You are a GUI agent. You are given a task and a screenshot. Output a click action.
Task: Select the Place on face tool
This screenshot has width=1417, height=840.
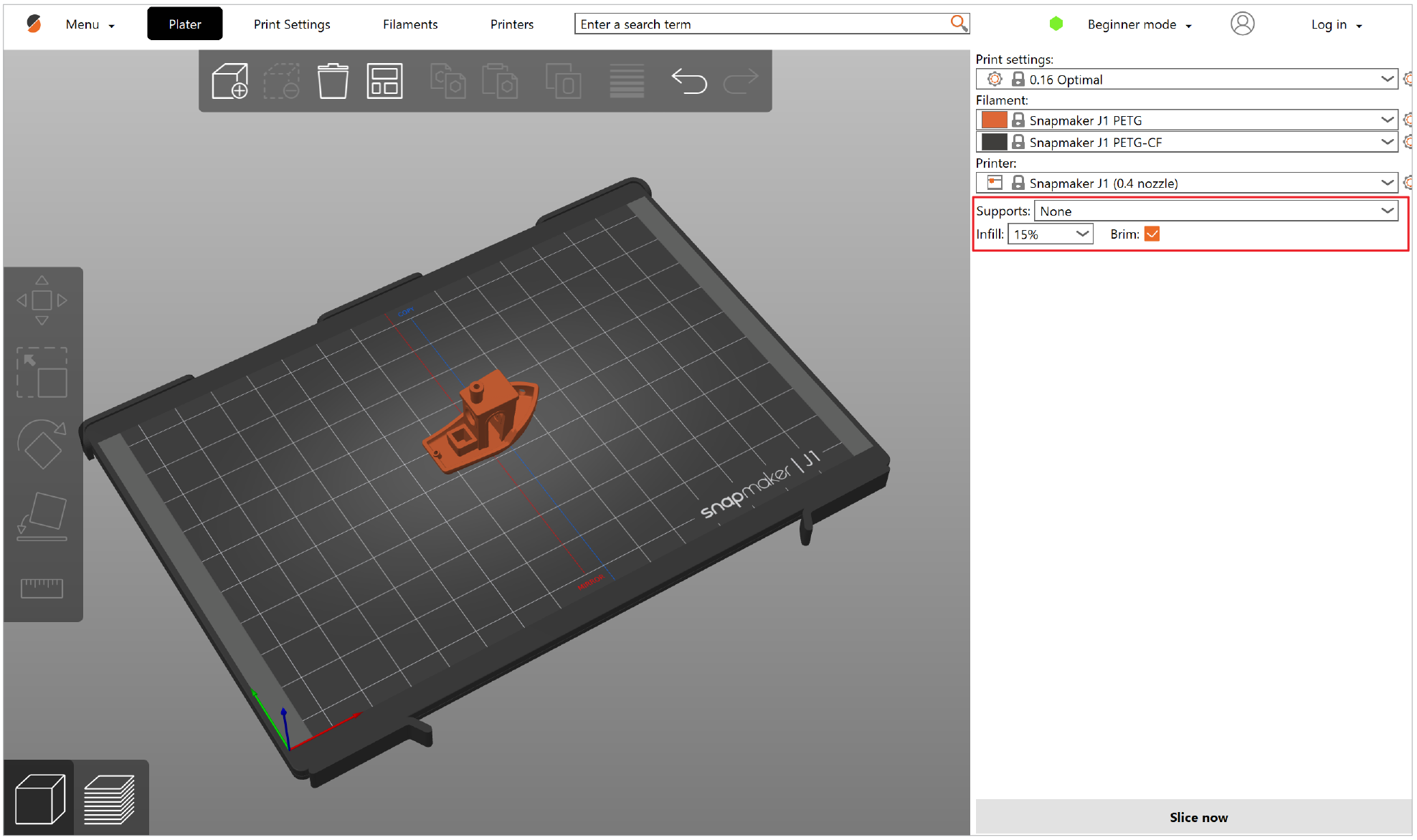(42, 517)
